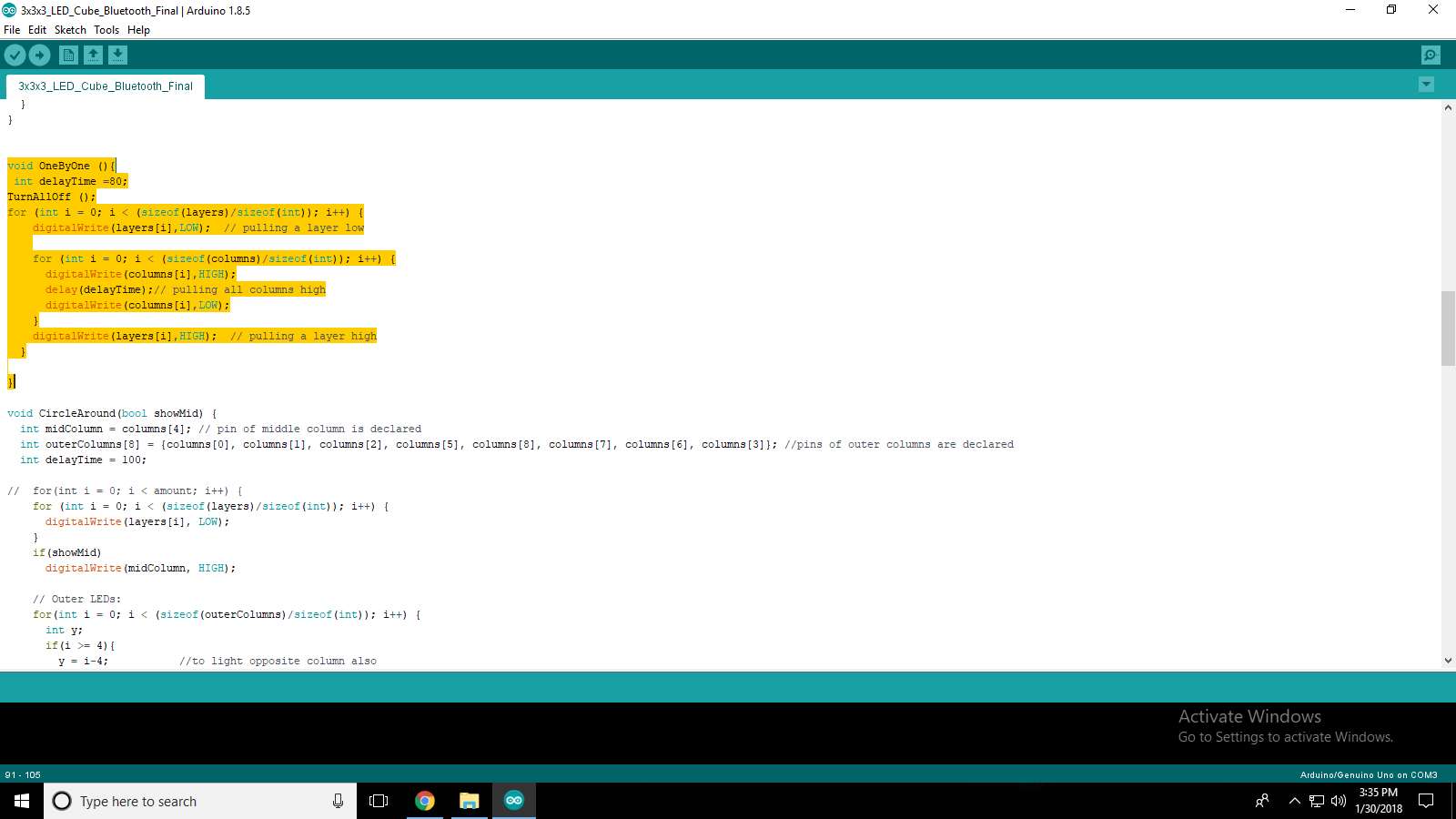Screen dimensions: 1456x819
Task: Click the vertical scrollbar thumb
Action: click(x=1448, y=329)
